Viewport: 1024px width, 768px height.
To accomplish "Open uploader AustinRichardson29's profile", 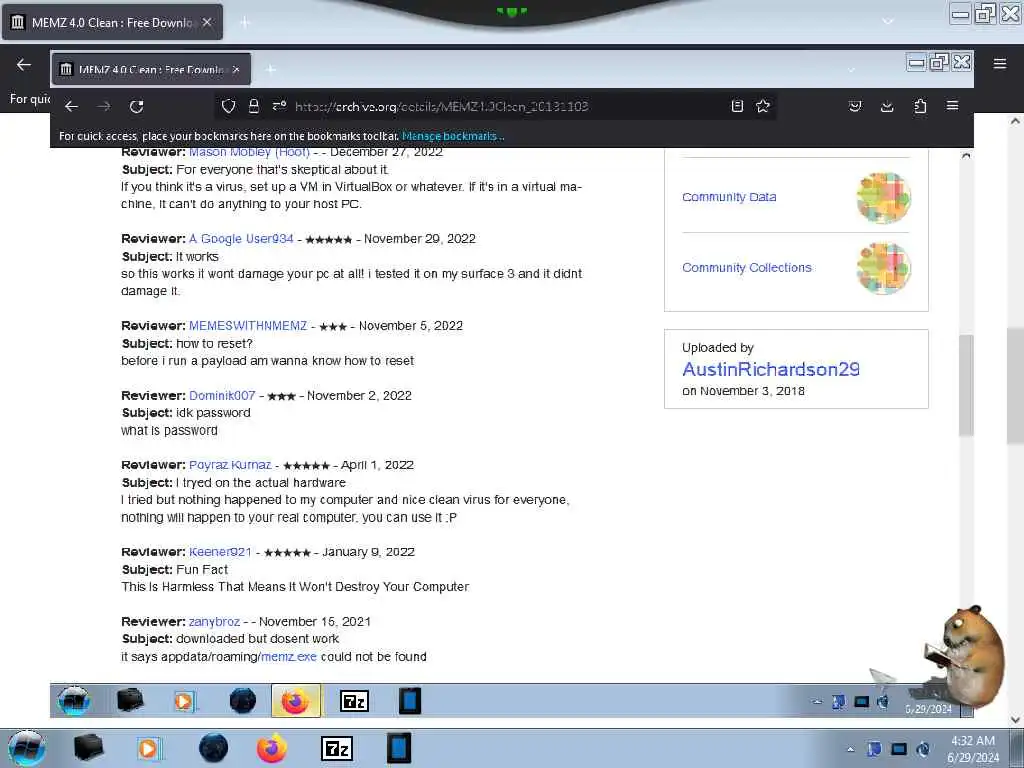I will click(771, 370).
